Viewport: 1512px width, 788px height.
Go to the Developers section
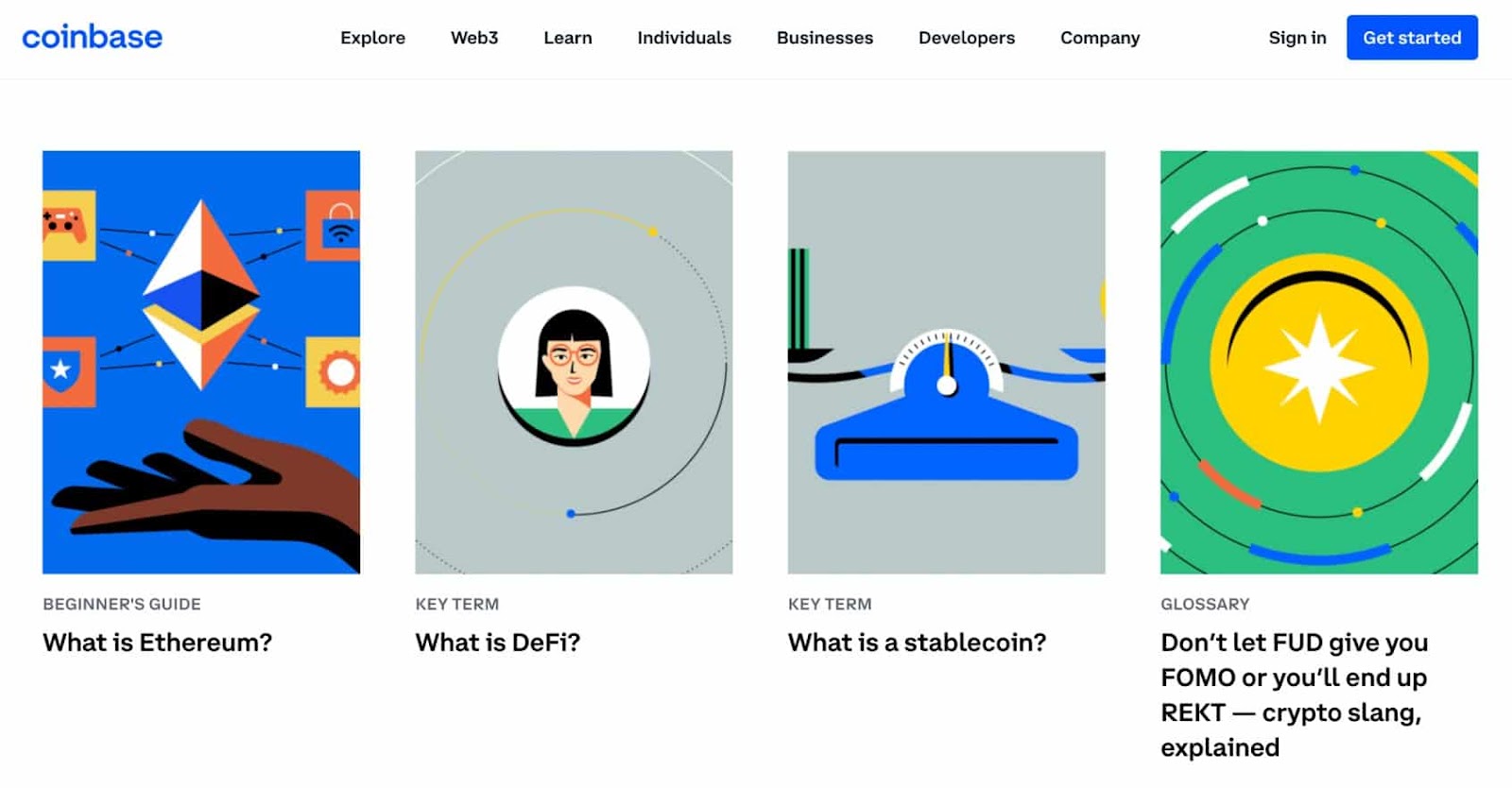[x=966, y=38]
